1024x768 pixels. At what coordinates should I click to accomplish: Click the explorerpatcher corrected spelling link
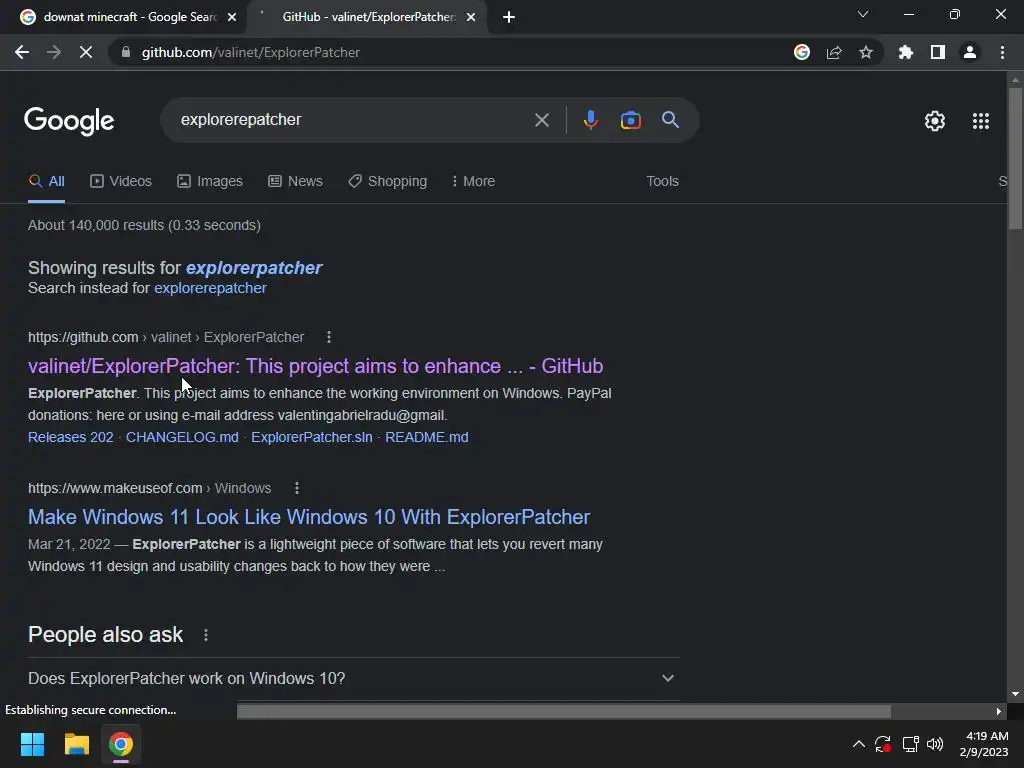pos(254,268)
